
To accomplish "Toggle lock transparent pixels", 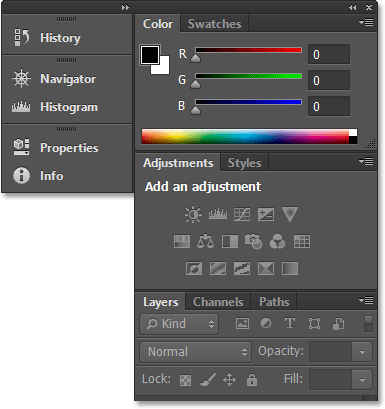I will tap(185, 380).
